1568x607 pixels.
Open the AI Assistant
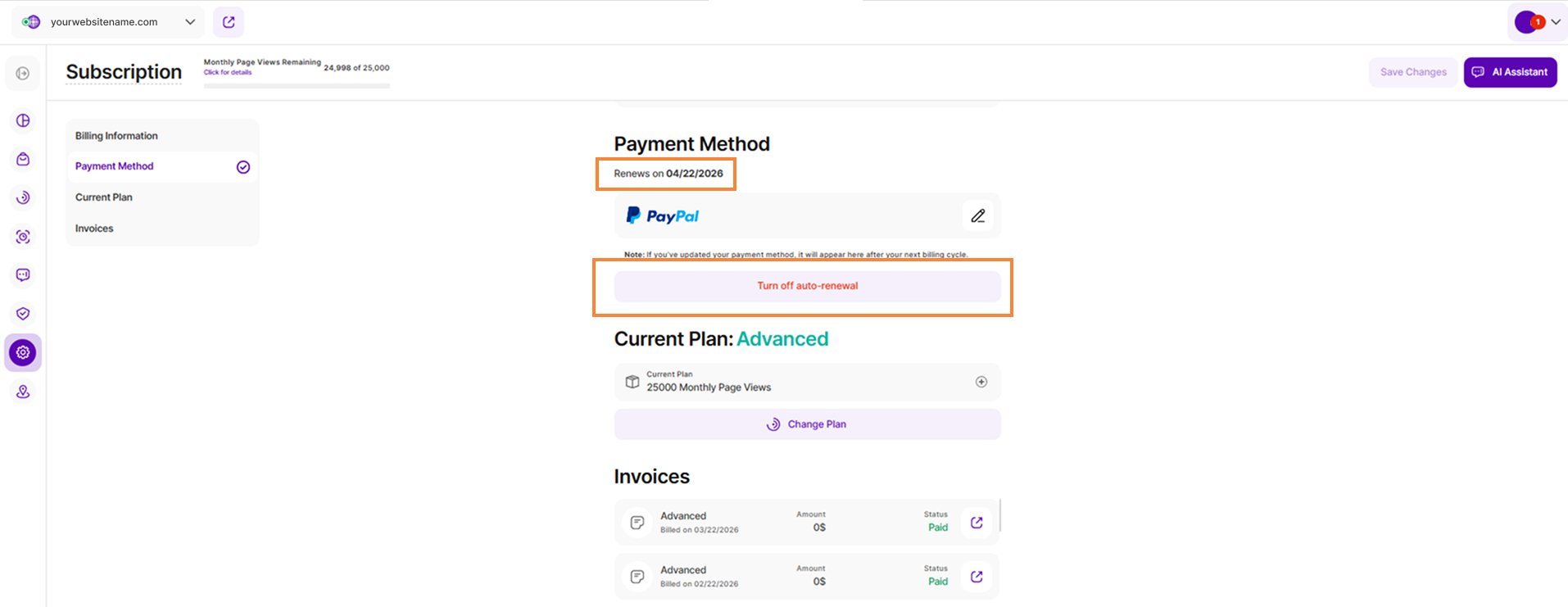pyautogui.click(x=1510, y=72)
